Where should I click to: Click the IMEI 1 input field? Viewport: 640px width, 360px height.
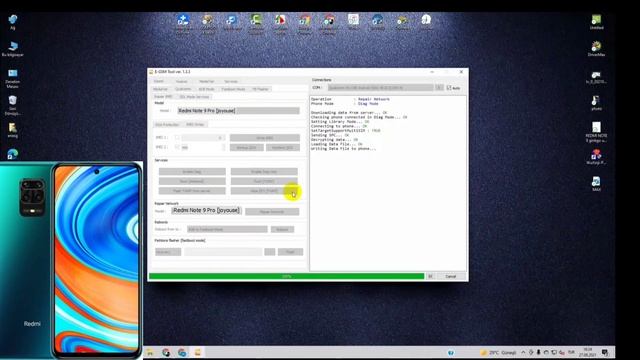click(x=202, y=138)
